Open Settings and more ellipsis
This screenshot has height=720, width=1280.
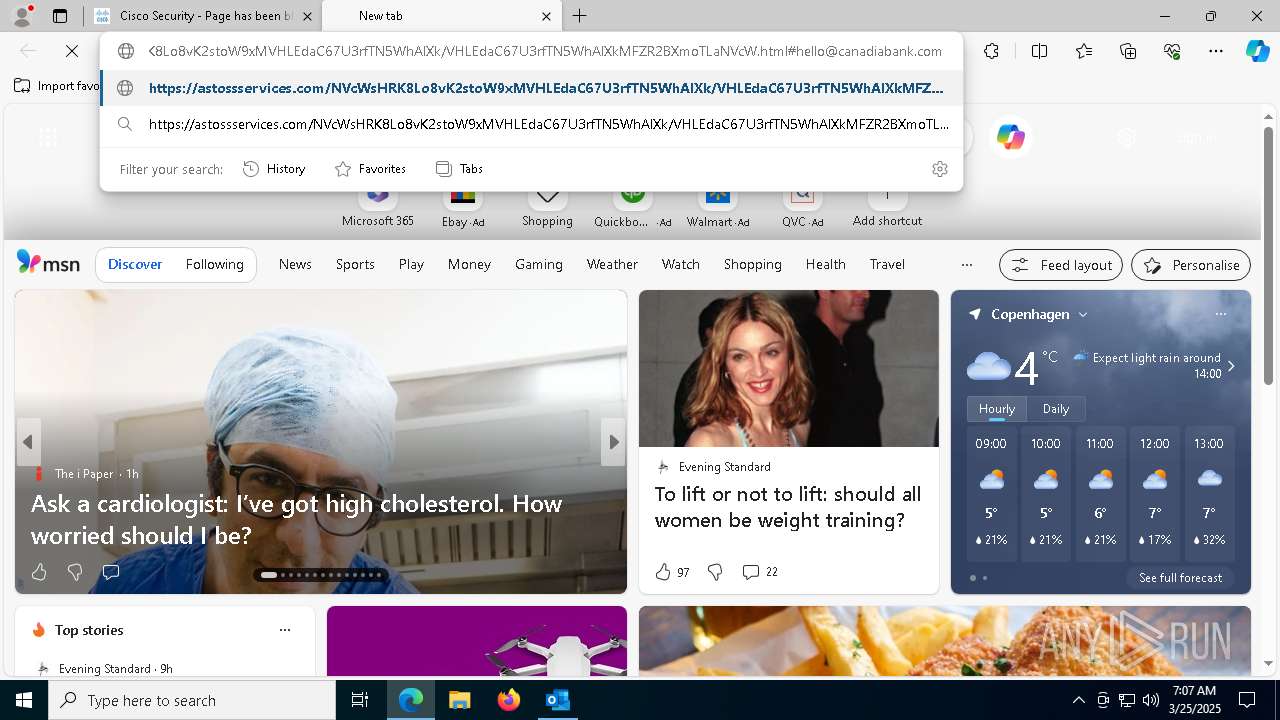1216,51
